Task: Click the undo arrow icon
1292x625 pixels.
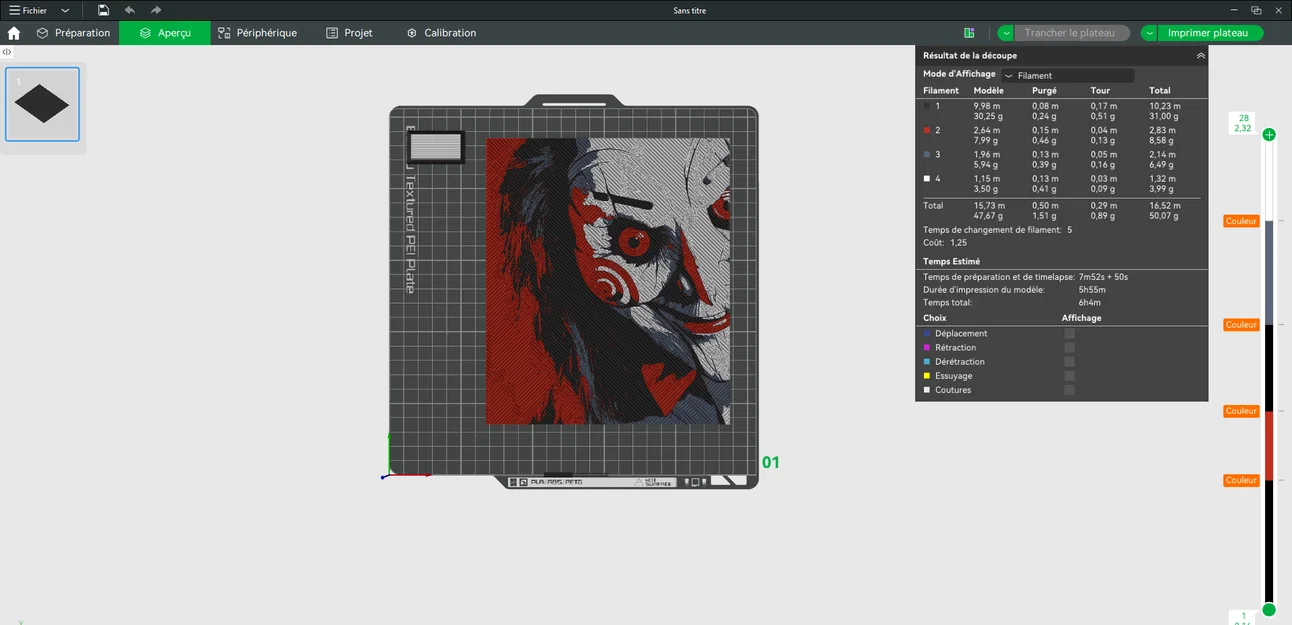Action: 130,10
